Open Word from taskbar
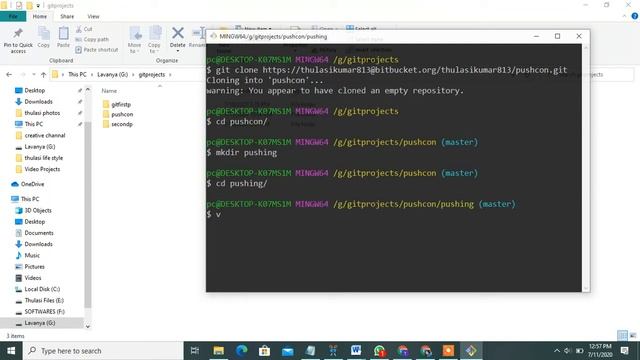640x360 pixels. tap(356, 351)
